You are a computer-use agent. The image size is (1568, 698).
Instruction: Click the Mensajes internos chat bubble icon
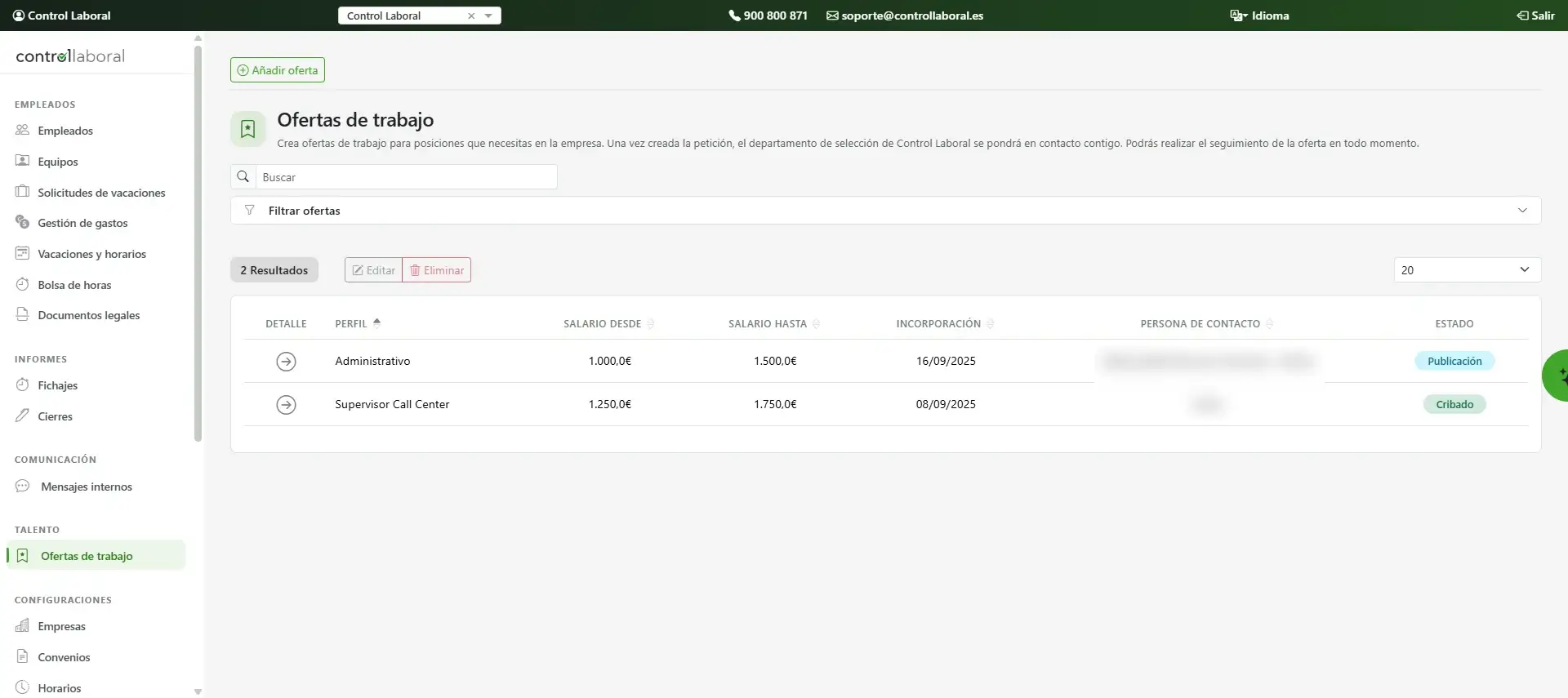[x=22, y=486]
